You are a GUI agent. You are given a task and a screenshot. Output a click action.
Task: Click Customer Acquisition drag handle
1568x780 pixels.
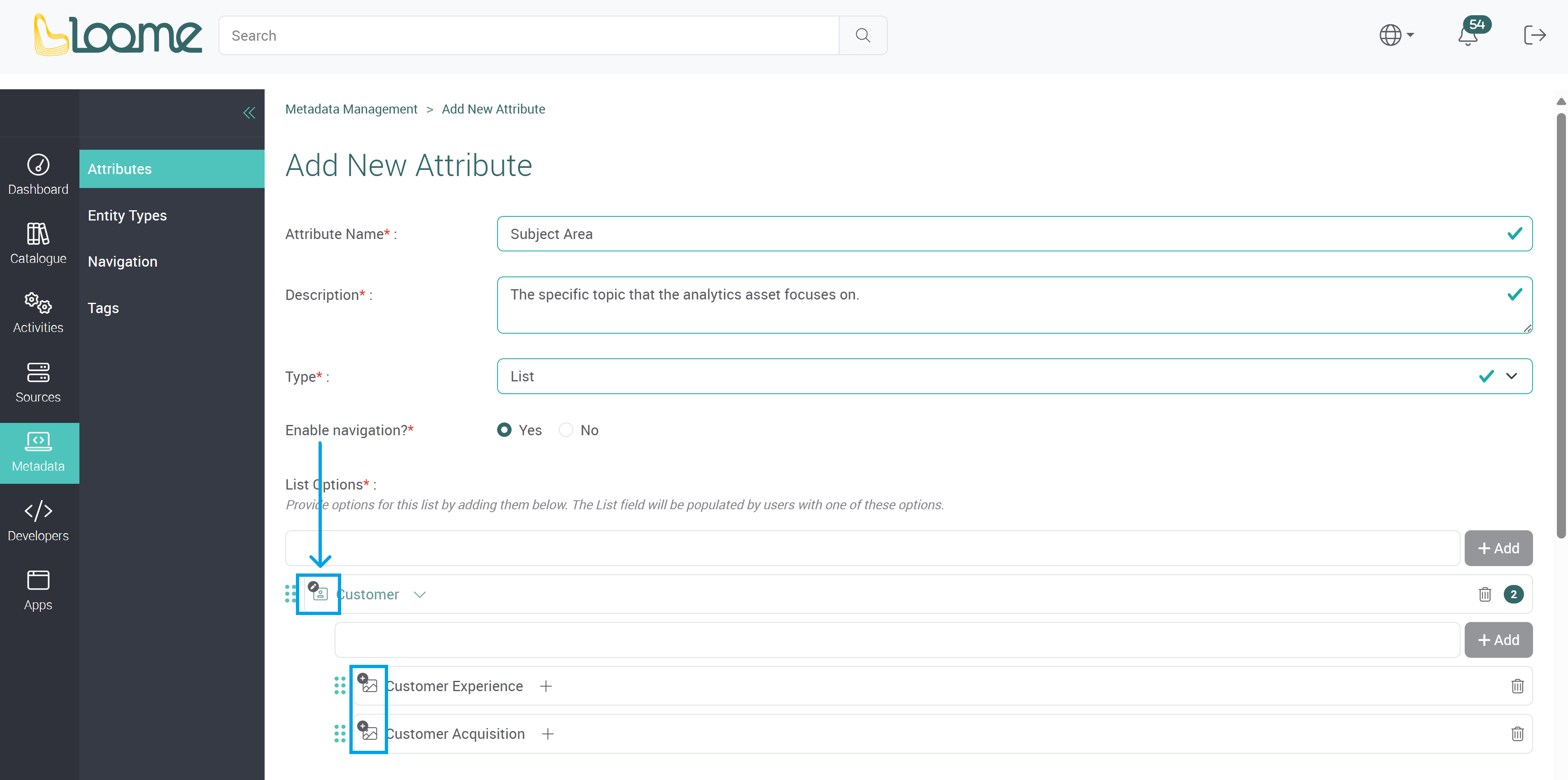click(x=340, y=733)
